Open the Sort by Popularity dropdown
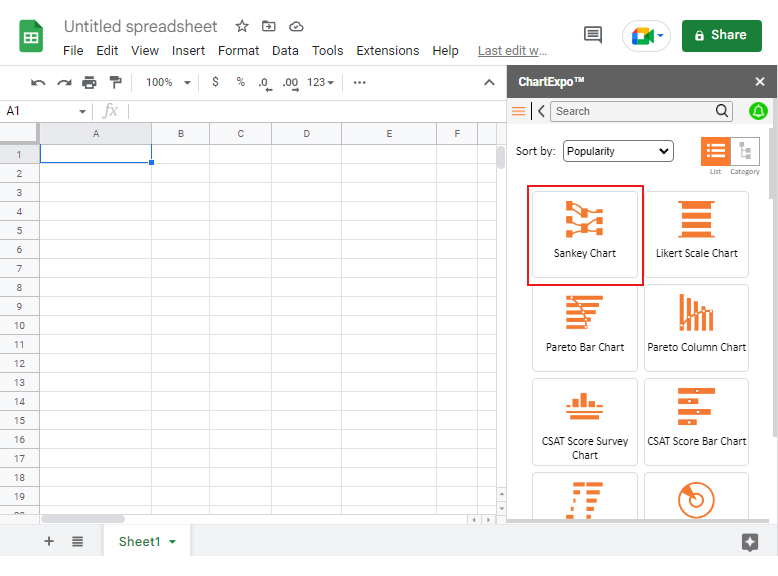 [x=618, y=151]
